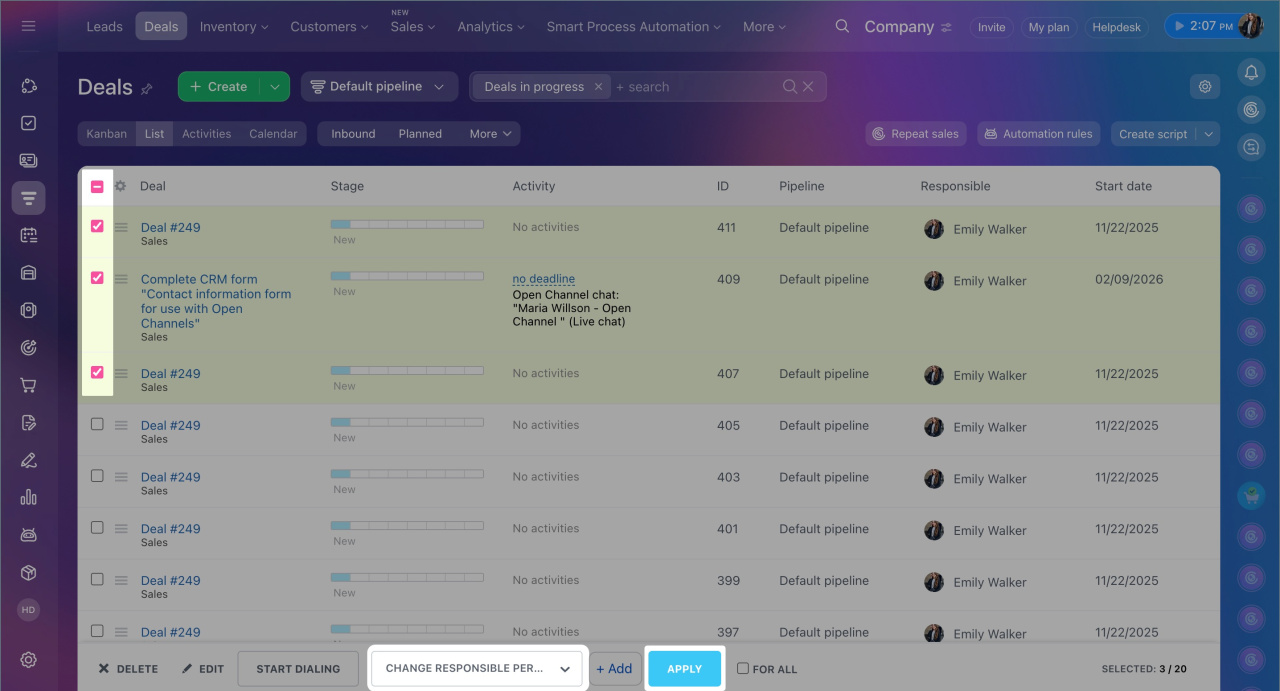The image size is (1280, 691).
Task: Open the Deals page settings gear
Action: [x=1205, y=87]
